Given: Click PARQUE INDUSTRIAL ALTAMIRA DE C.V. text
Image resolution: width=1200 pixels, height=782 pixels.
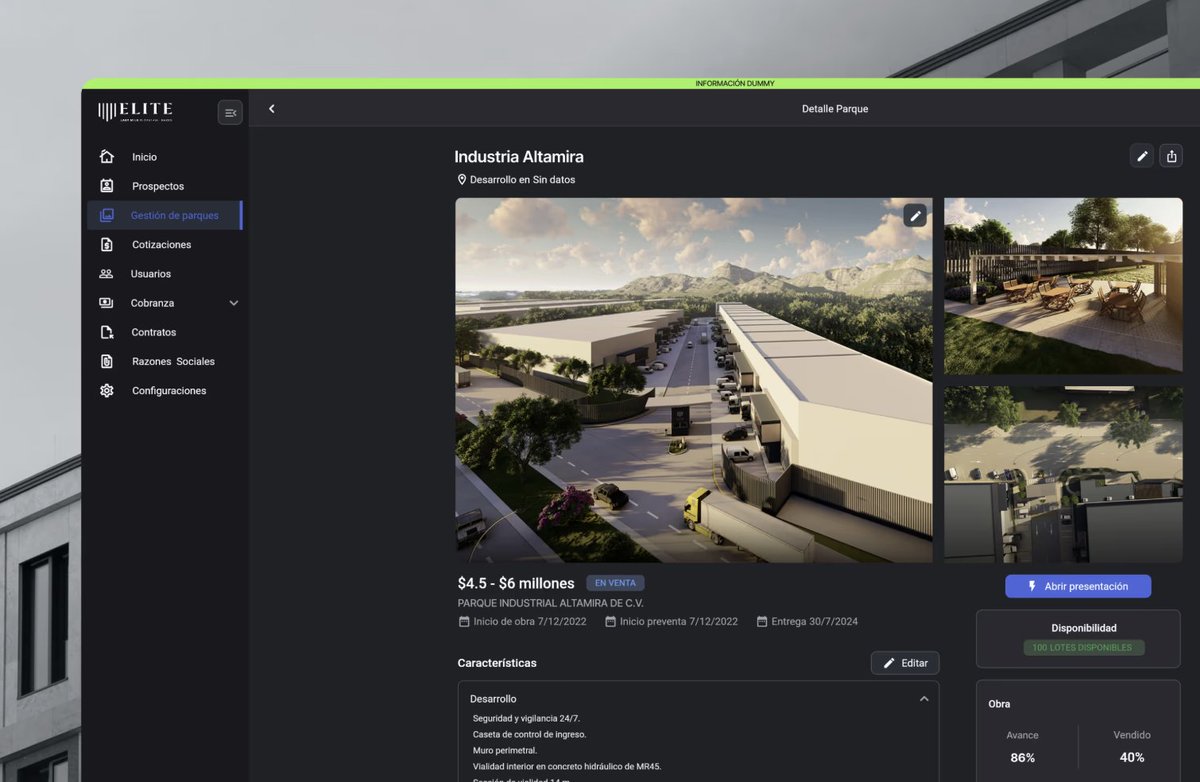Looking at the screenshot, I should point(551,603).
